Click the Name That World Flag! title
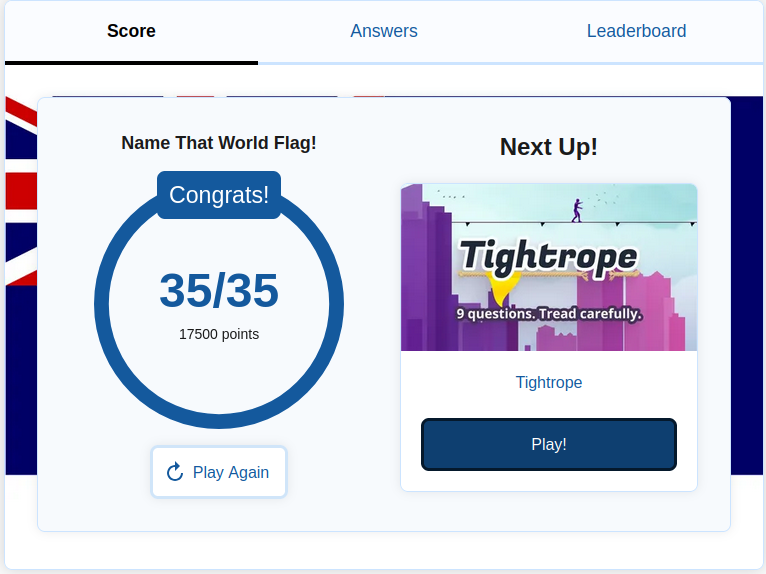This screenshot has width=766, height=574. pyautogui.click(x=219, y=143)
